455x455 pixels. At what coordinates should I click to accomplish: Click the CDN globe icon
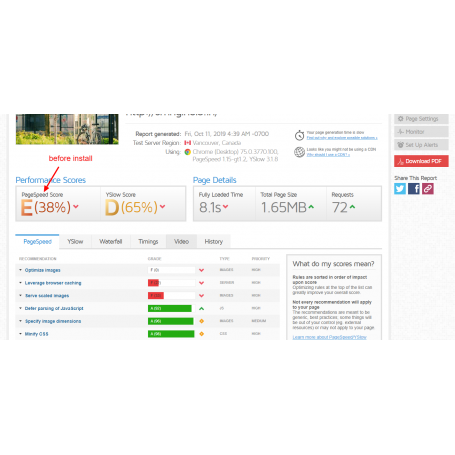click(x=299, y=152)
